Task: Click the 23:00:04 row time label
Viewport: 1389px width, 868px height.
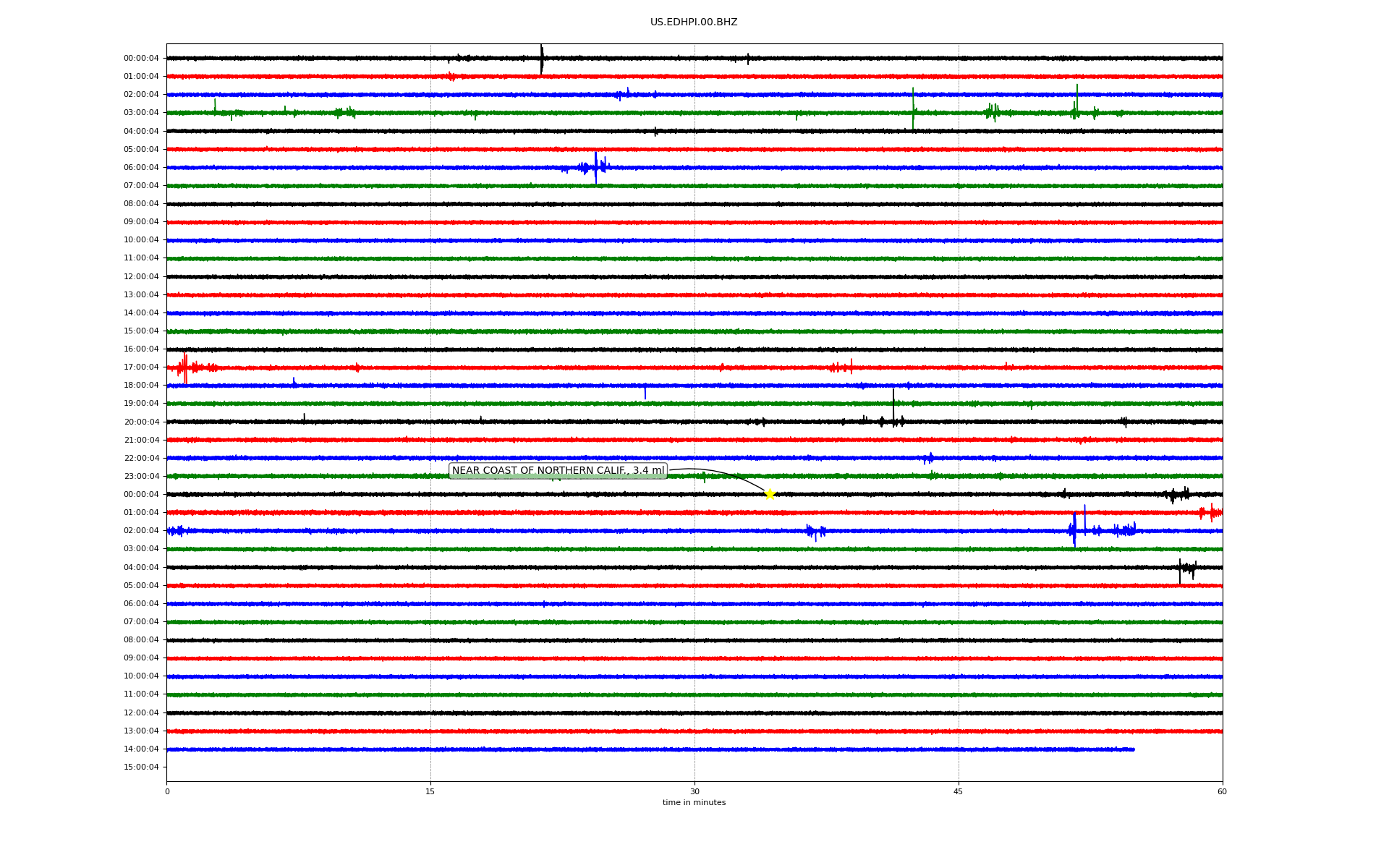Action: [141, 477]
